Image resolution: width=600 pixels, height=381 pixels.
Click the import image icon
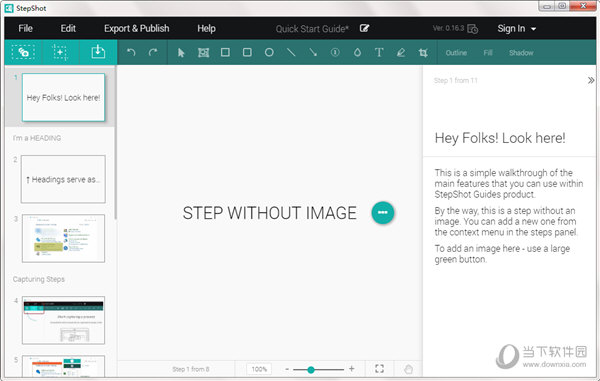98,52
